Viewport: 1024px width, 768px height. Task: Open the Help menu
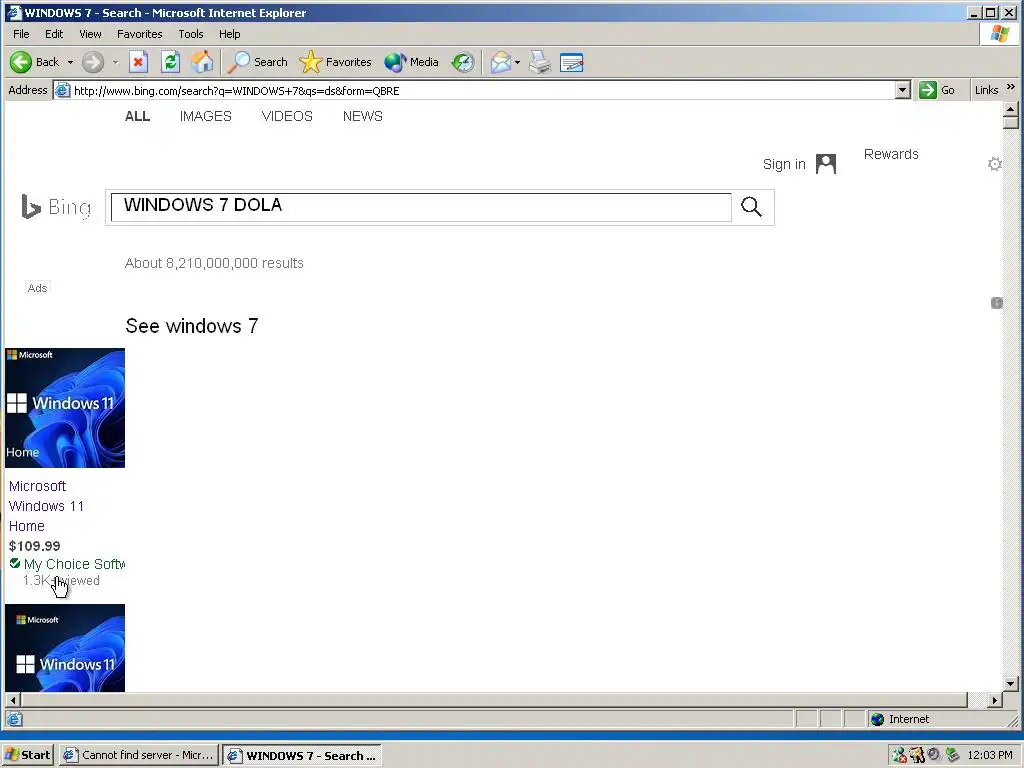(229, 34)
